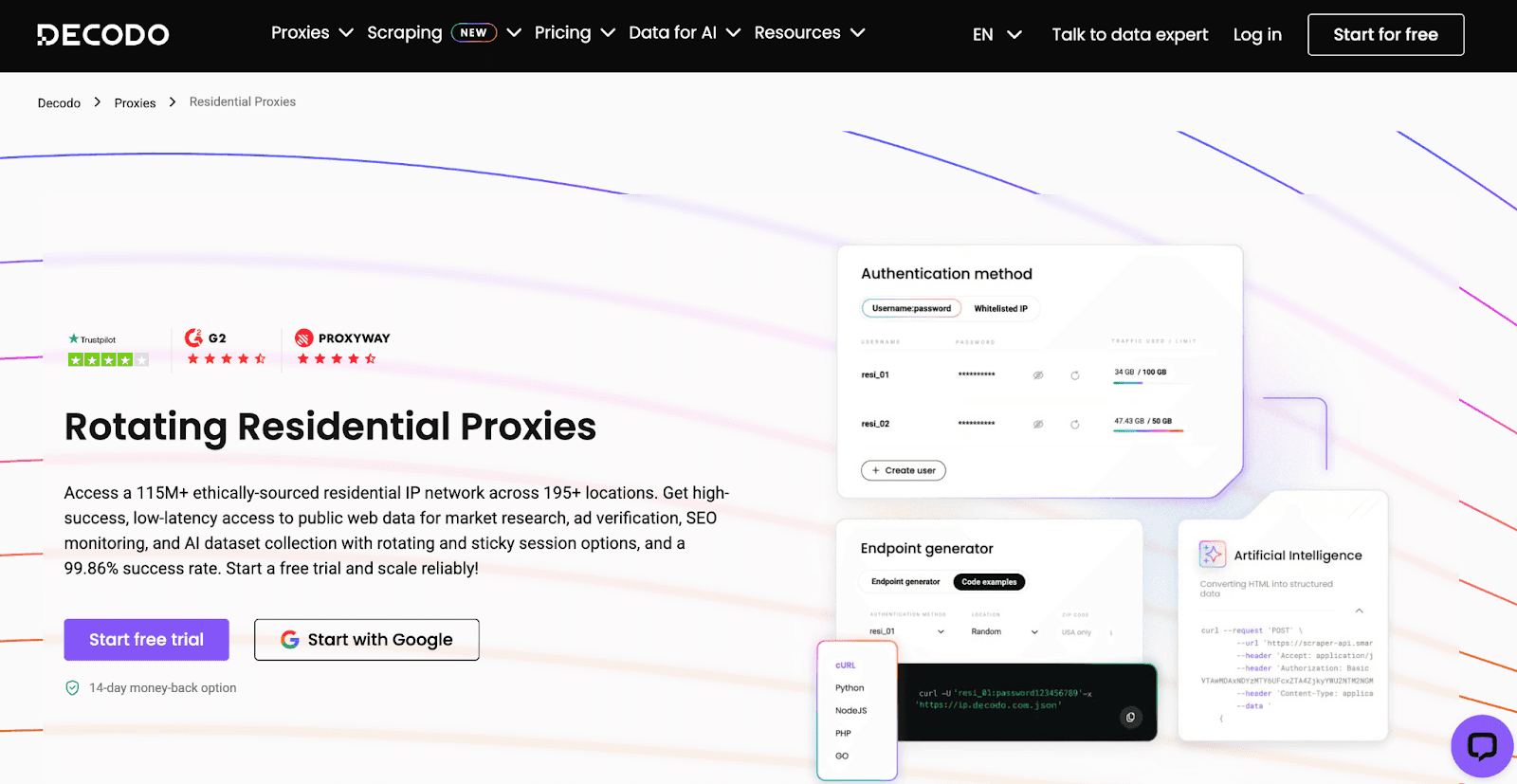Open the resi_01 authentication dropdown
The image size is (1517, 784).
(x=906, y=631)
